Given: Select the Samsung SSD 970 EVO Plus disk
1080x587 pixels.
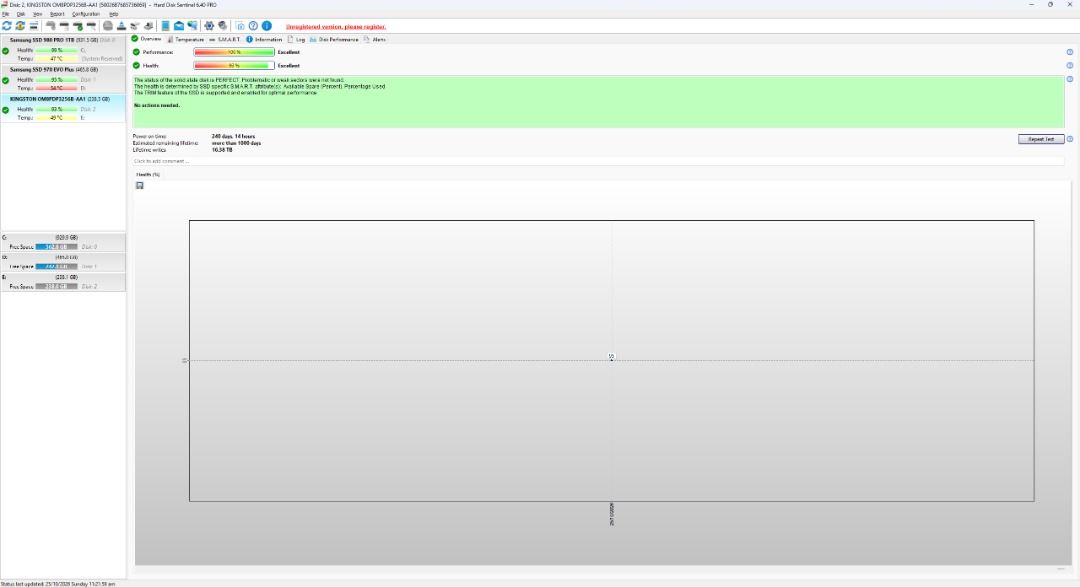Looking at the screenshot, I should 63,79.
